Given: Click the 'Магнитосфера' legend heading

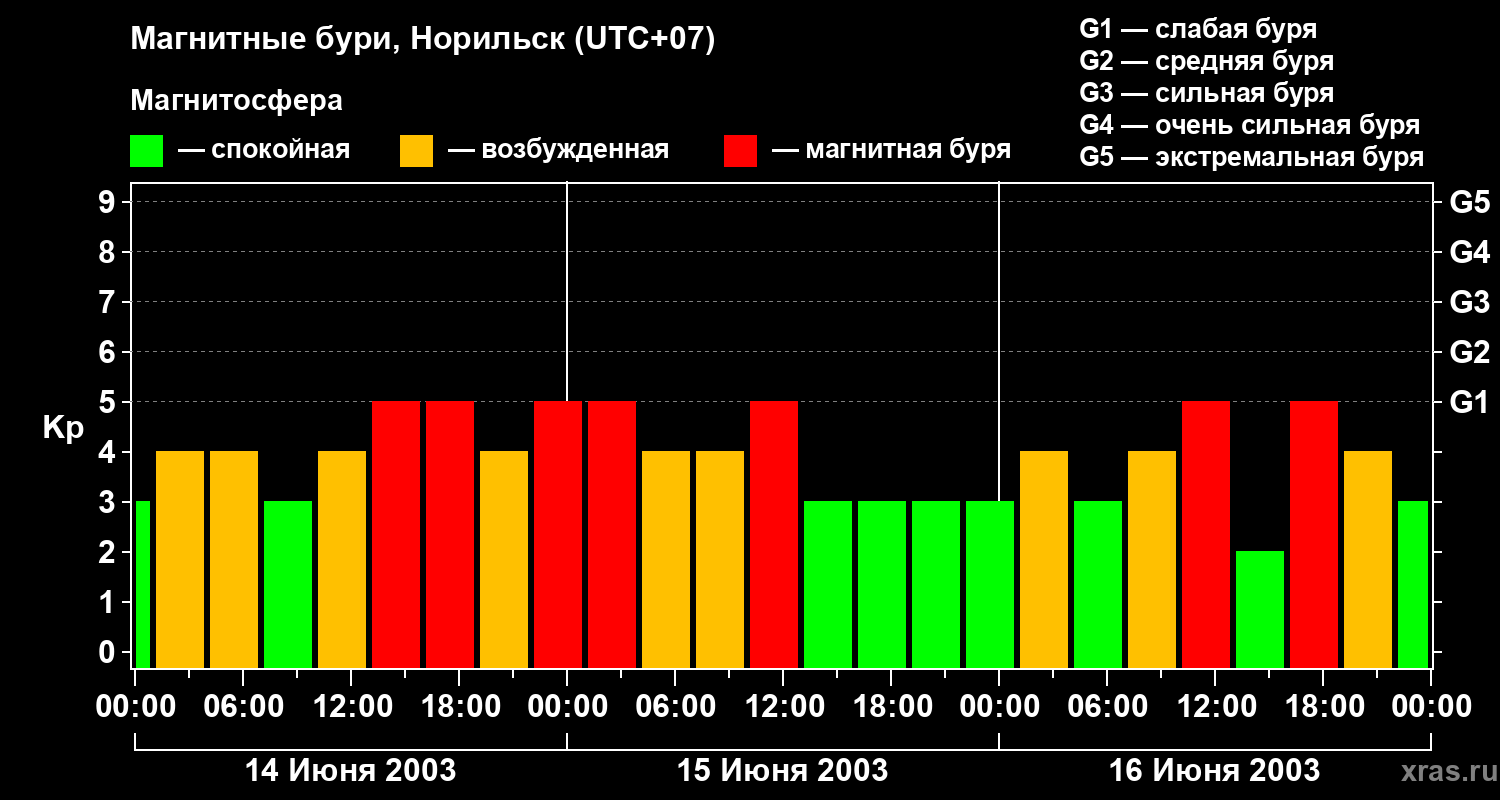Looking at the screenshot, I should click(x=236, y=101).
